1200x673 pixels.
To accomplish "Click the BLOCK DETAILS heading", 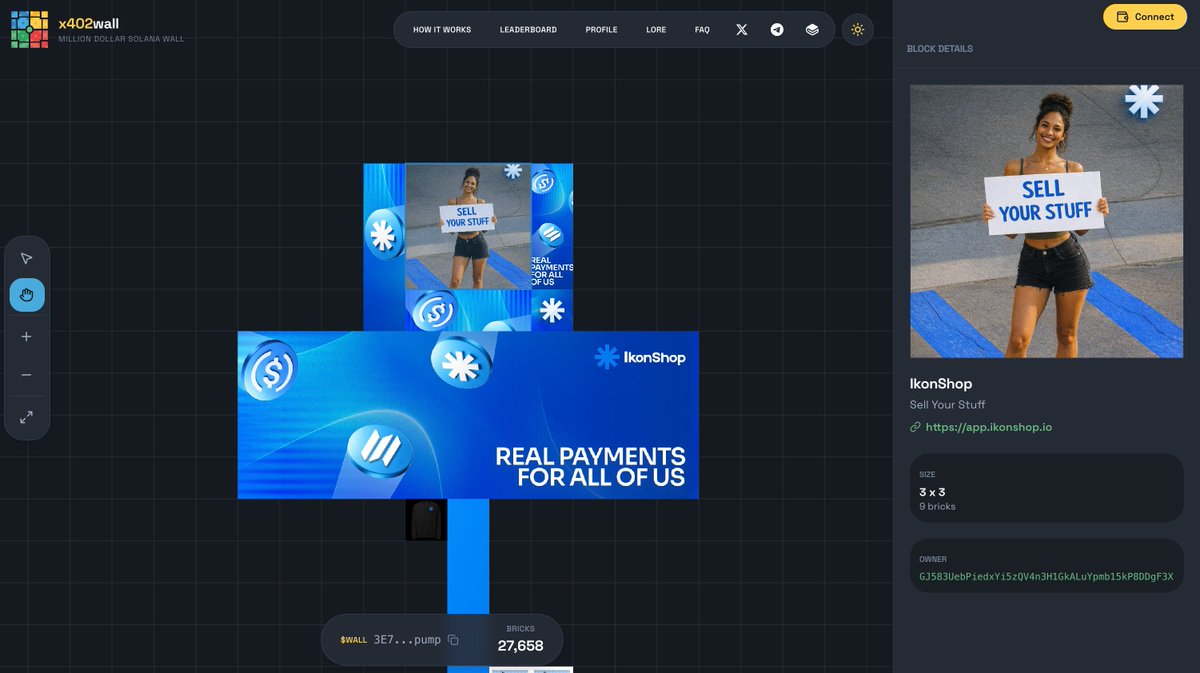I will [x=940, y=49].
